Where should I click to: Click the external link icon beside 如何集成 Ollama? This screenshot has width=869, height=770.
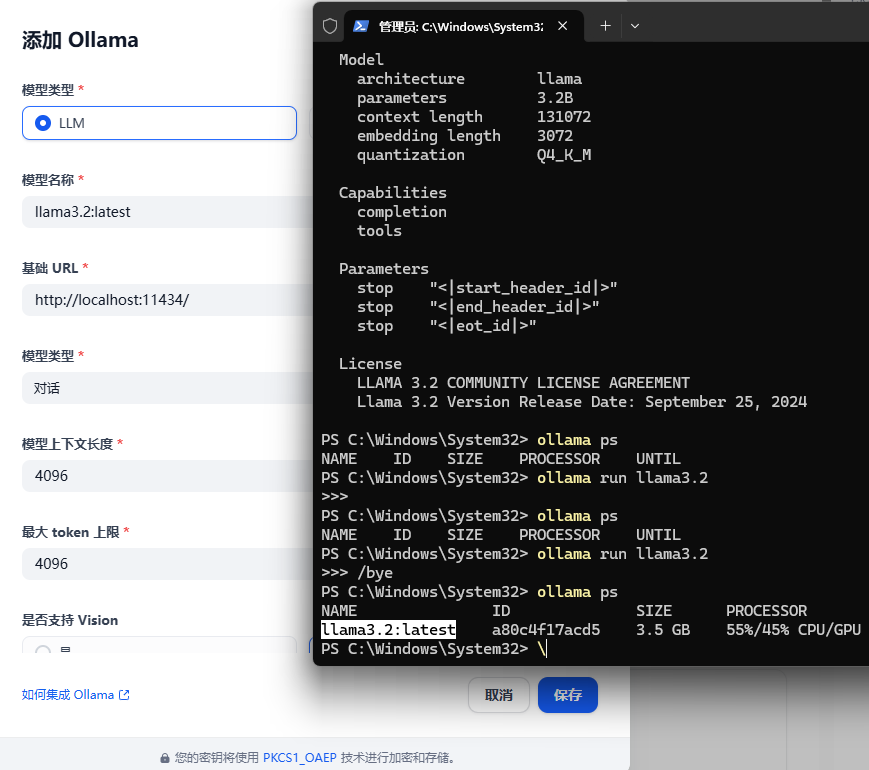(x=124, y=695)
